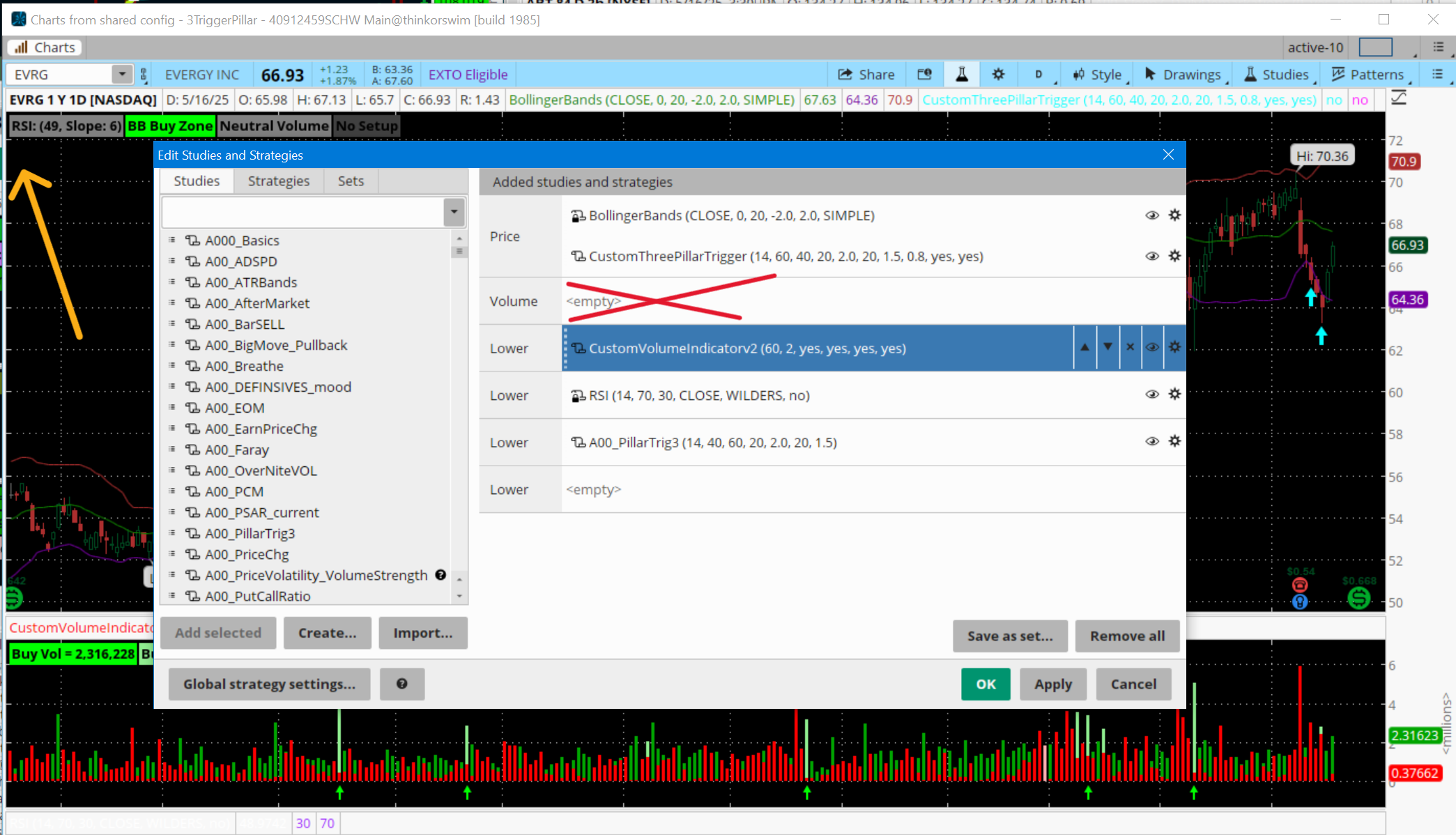Click help icon beside A00_PriceVolatility_VolumeStrength
The height and width of the screenshot is (835, 1456).
(x=440, y=575)
